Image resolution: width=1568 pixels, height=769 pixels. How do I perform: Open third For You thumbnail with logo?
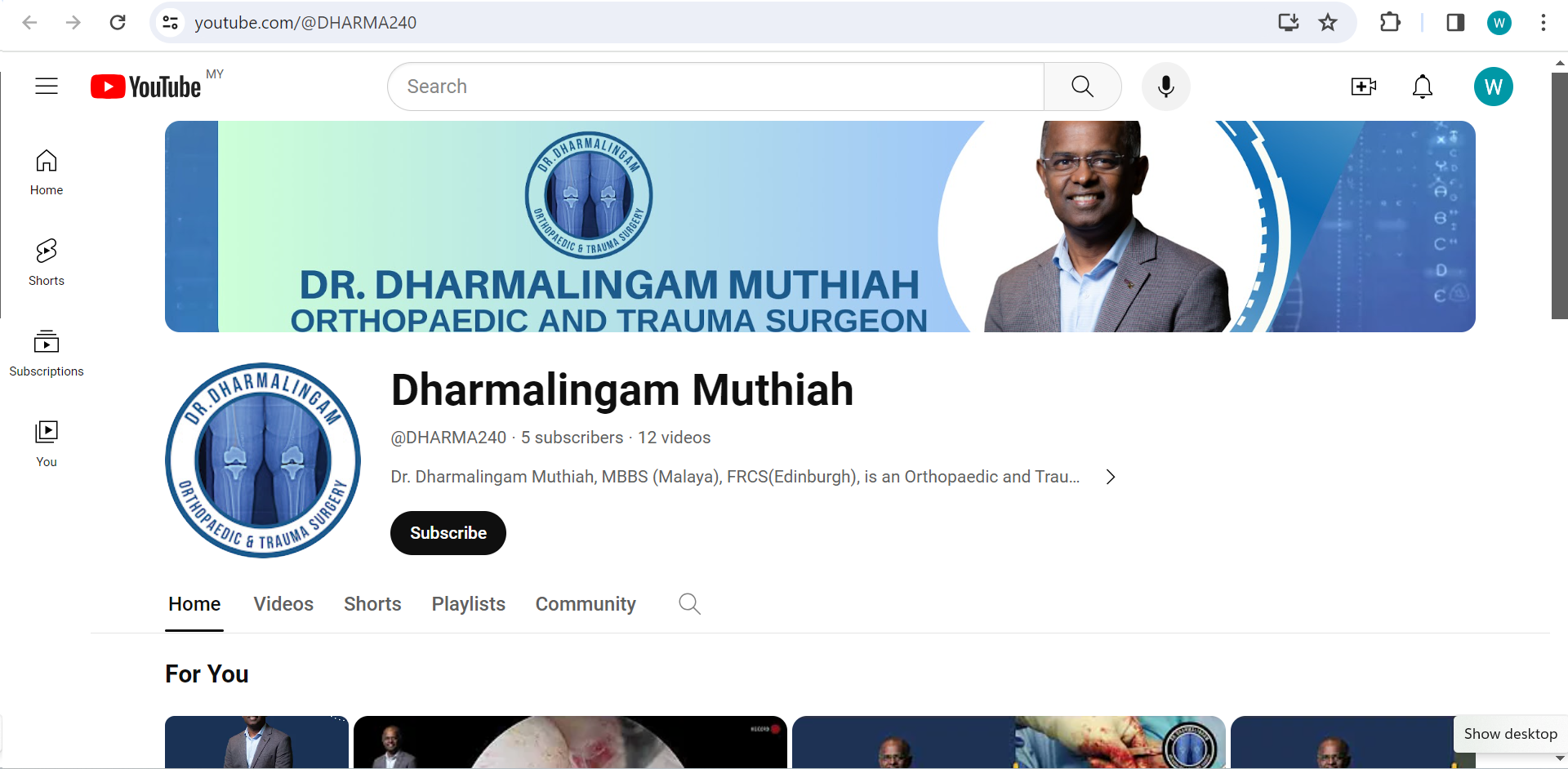point(1009,742)
